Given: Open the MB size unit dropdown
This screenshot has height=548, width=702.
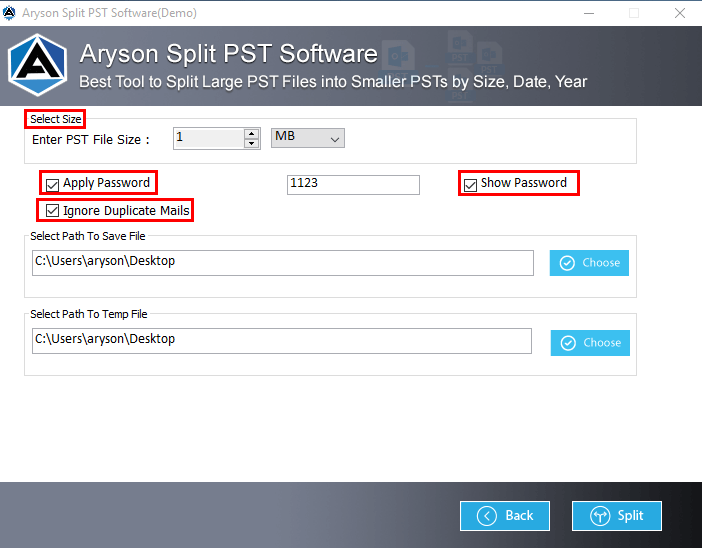Looking at the screenshot, I should 308,138.
